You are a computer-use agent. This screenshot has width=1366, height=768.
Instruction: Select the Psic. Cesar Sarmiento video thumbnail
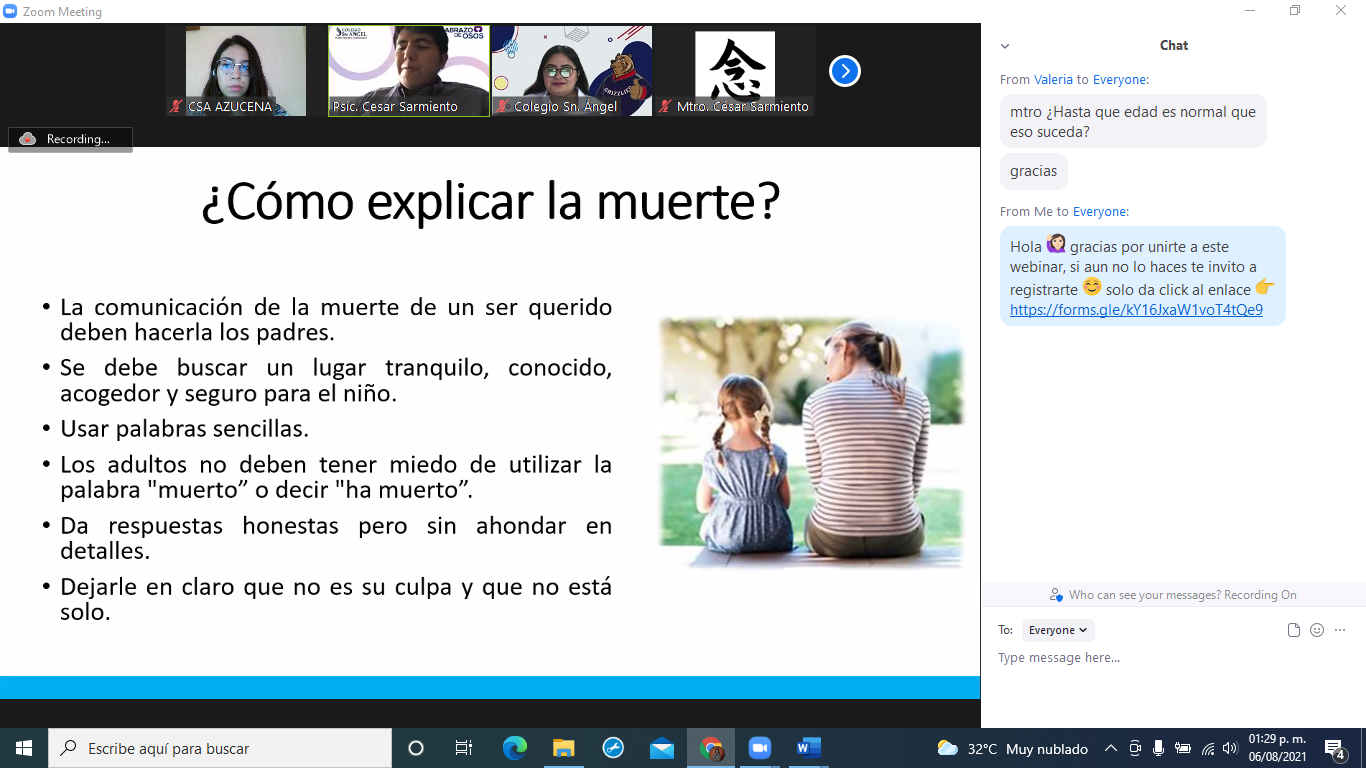pos(409,71)
